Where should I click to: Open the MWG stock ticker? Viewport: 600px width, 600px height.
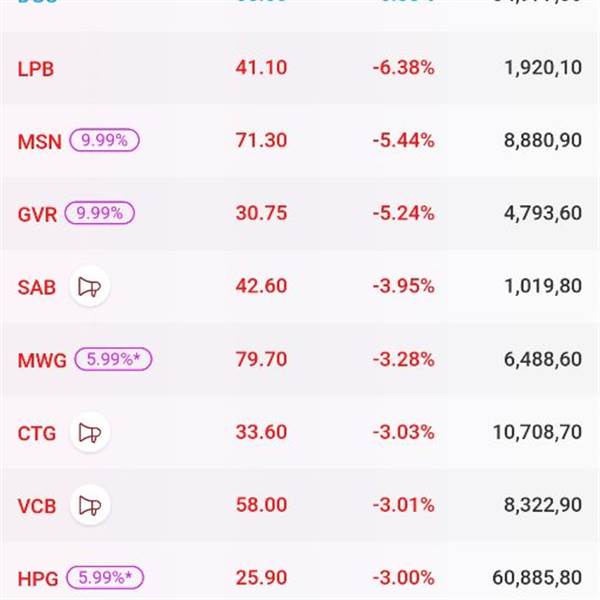pos(42,360)
